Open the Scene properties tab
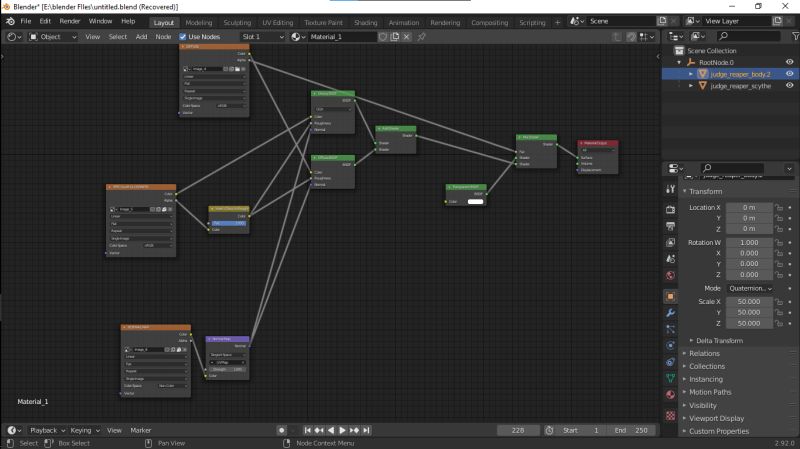The width and height of the screenshot is (800, 449). pos(670,259)
